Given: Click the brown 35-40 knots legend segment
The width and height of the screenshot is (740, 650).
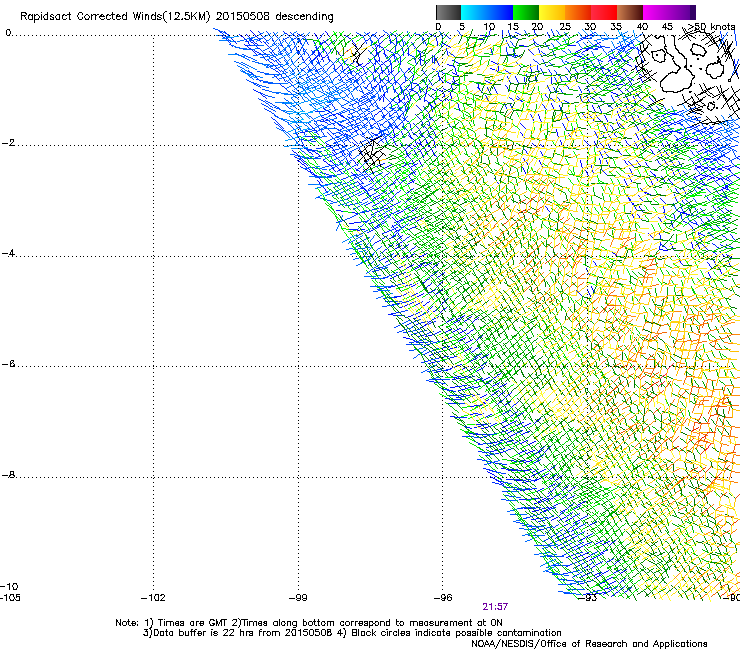Looking at the screenshot, I should 630,12.
